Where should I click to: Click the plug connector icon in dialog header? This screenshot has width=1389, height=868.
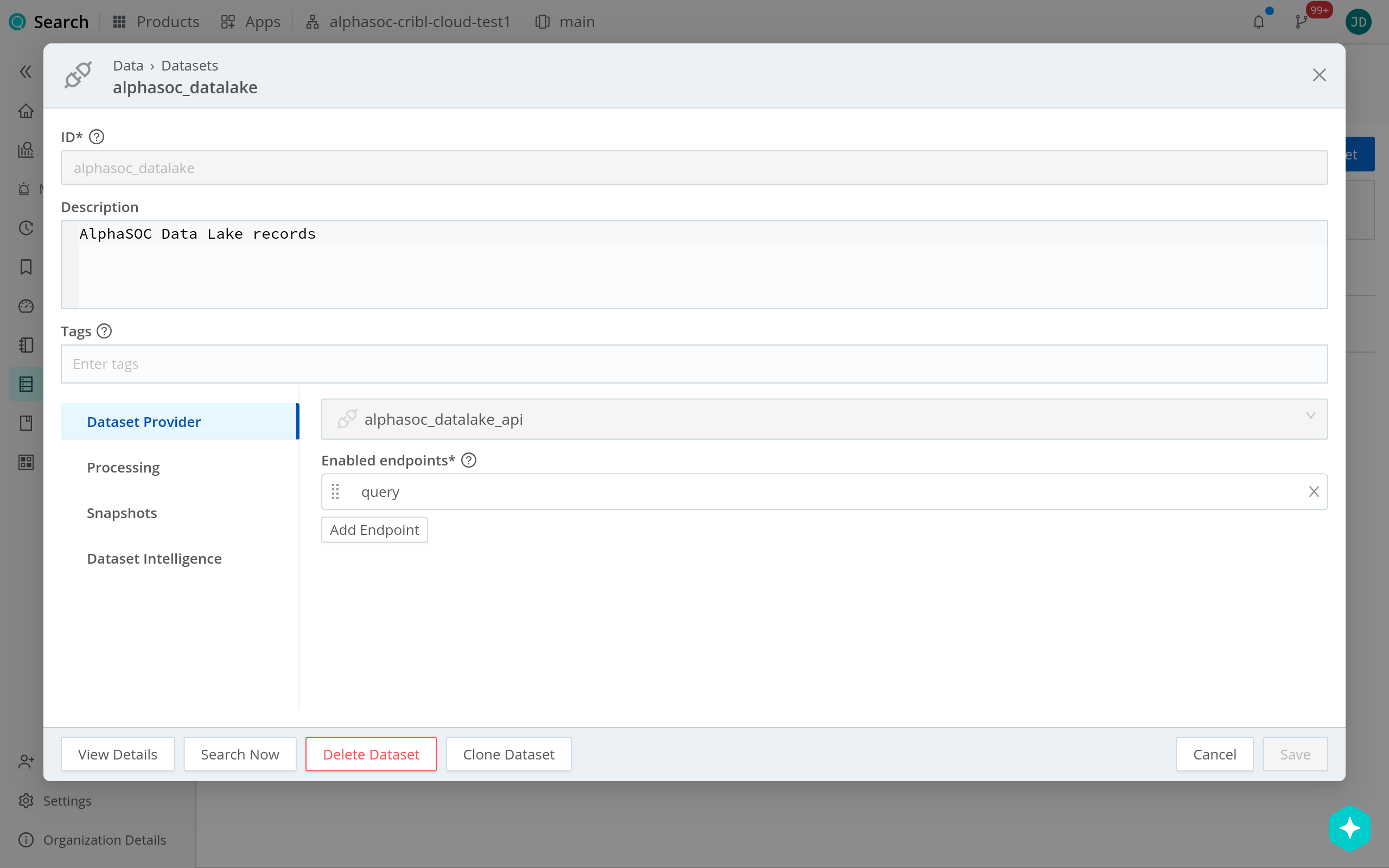78,75
